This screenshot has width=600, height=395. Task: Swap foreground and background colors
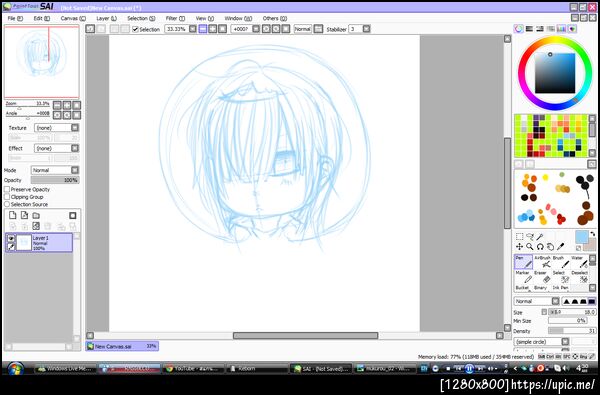593,234
